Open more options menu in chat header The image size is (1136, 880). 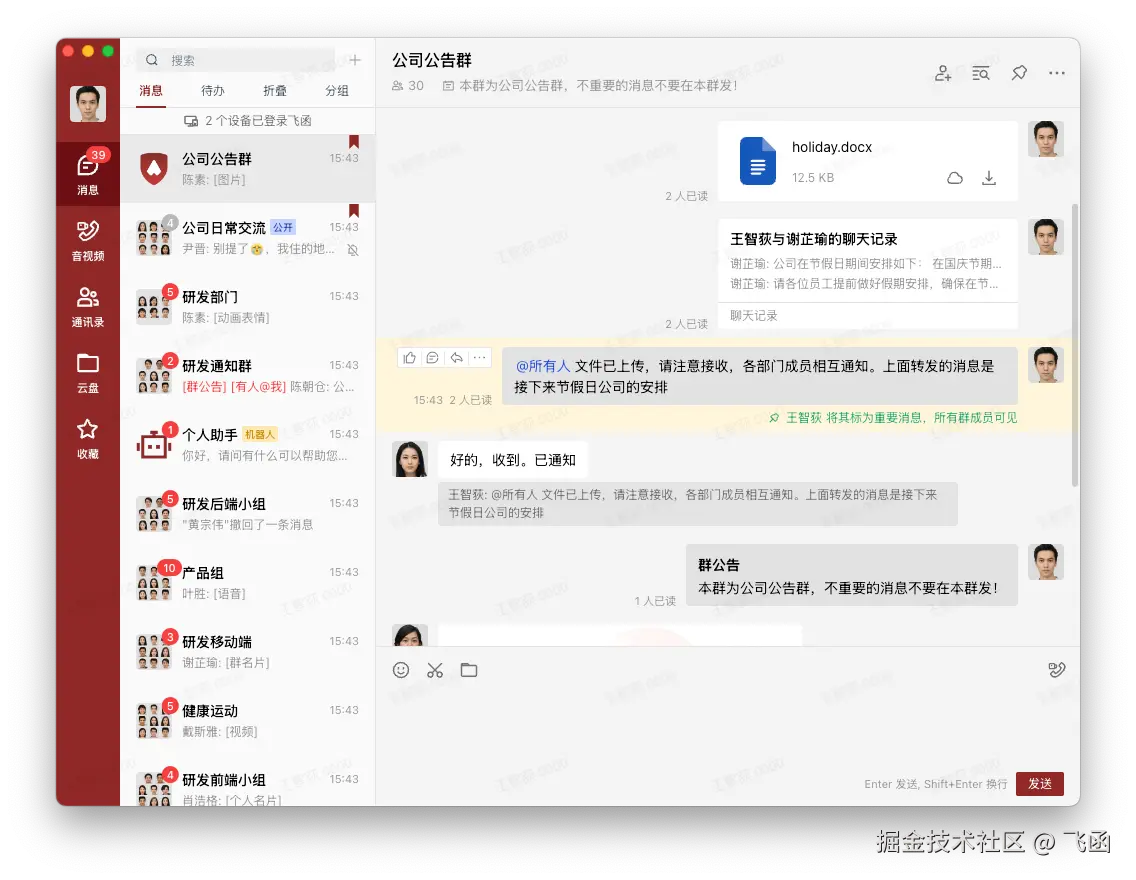[x=1057, y=72]
